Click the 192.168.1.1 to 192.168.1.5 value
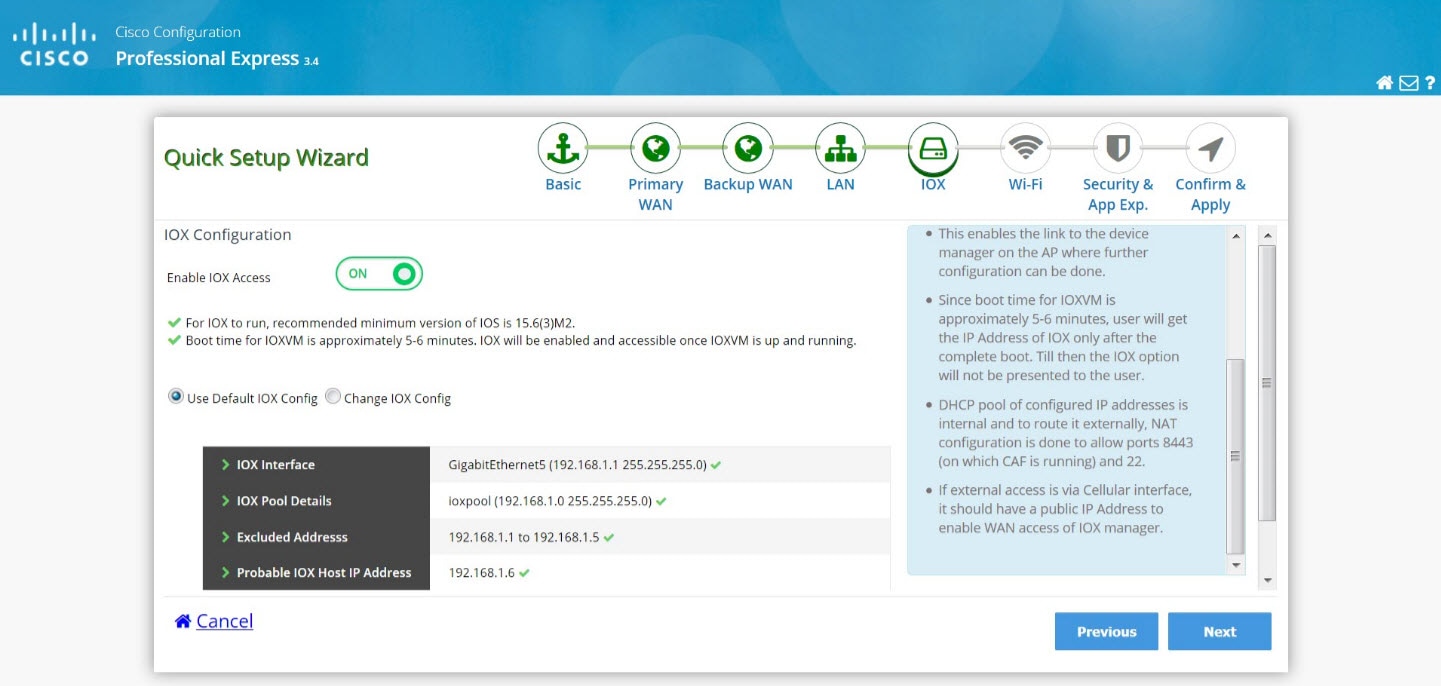 (x=524, y=537)
